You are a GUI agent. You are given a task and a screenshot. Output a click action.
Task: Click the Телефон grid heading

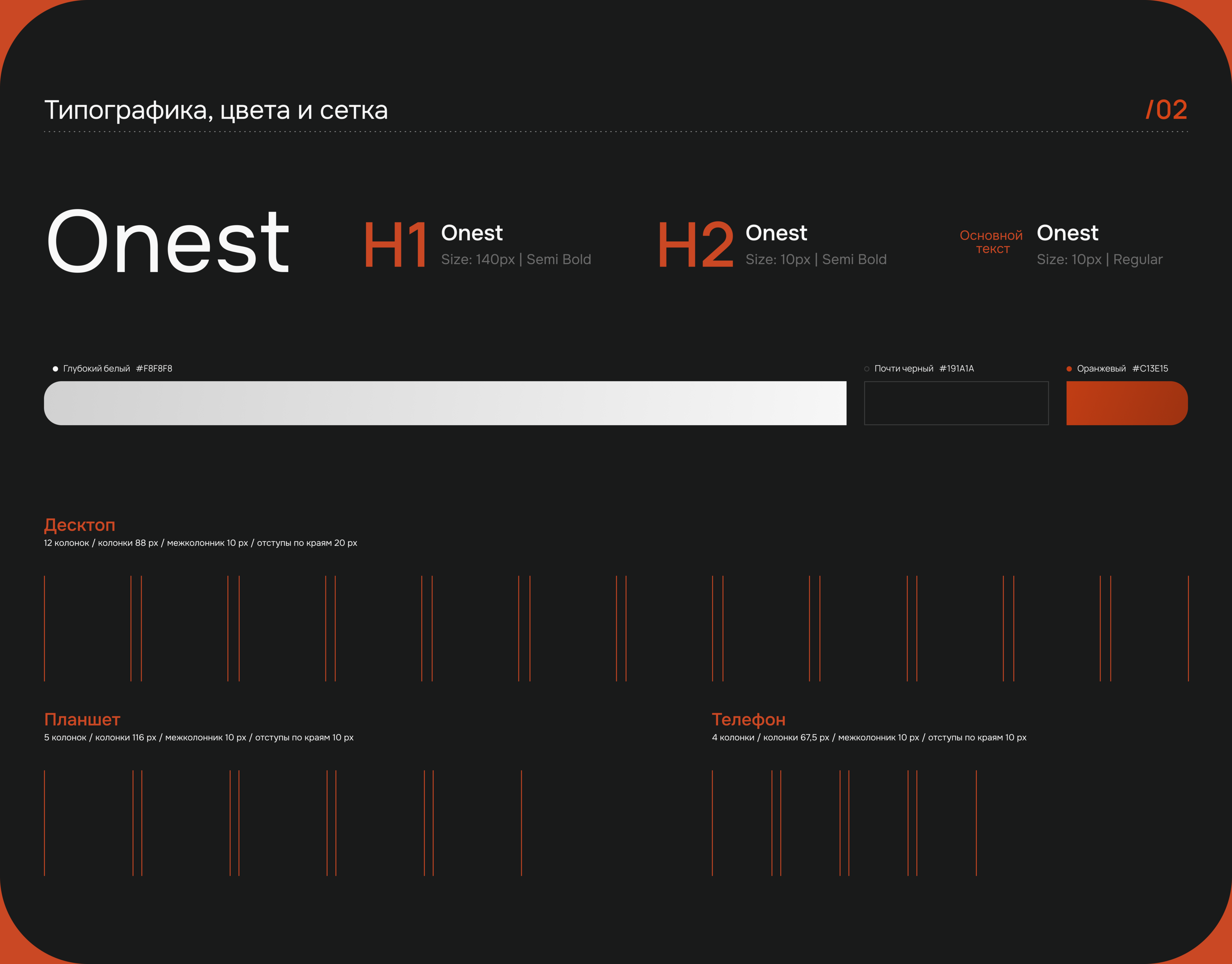pos(748,719)
